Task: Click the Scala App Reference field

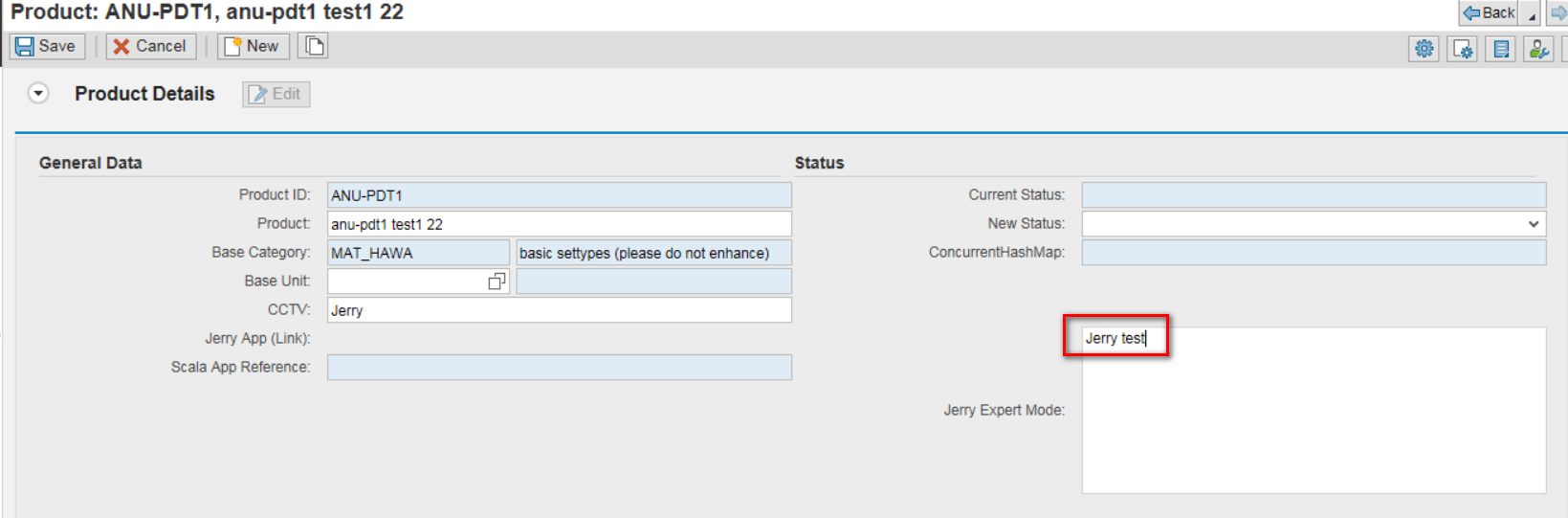Action: click(x=559, y=368)
